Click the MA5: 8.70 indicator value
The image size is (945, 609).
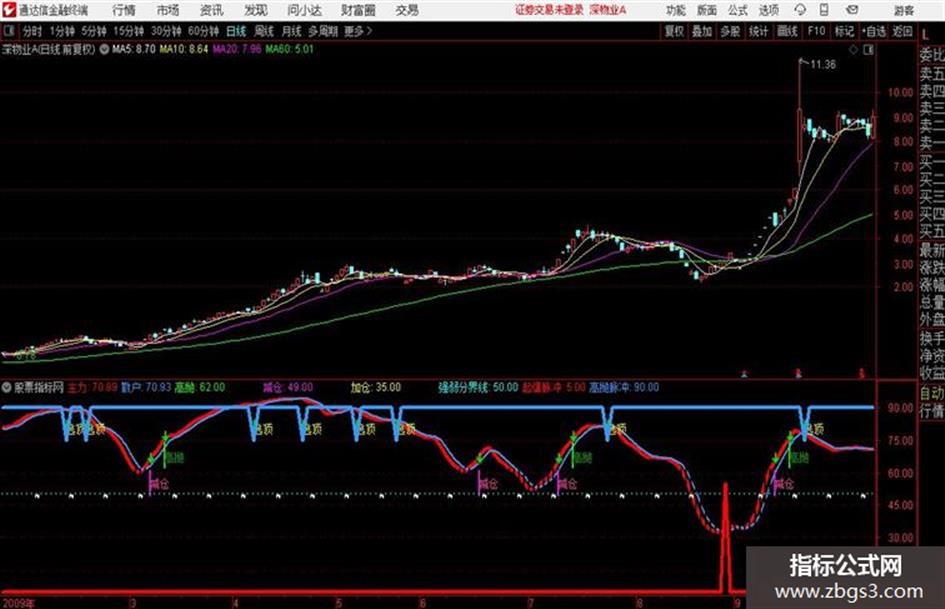click(x=133, y=49)
